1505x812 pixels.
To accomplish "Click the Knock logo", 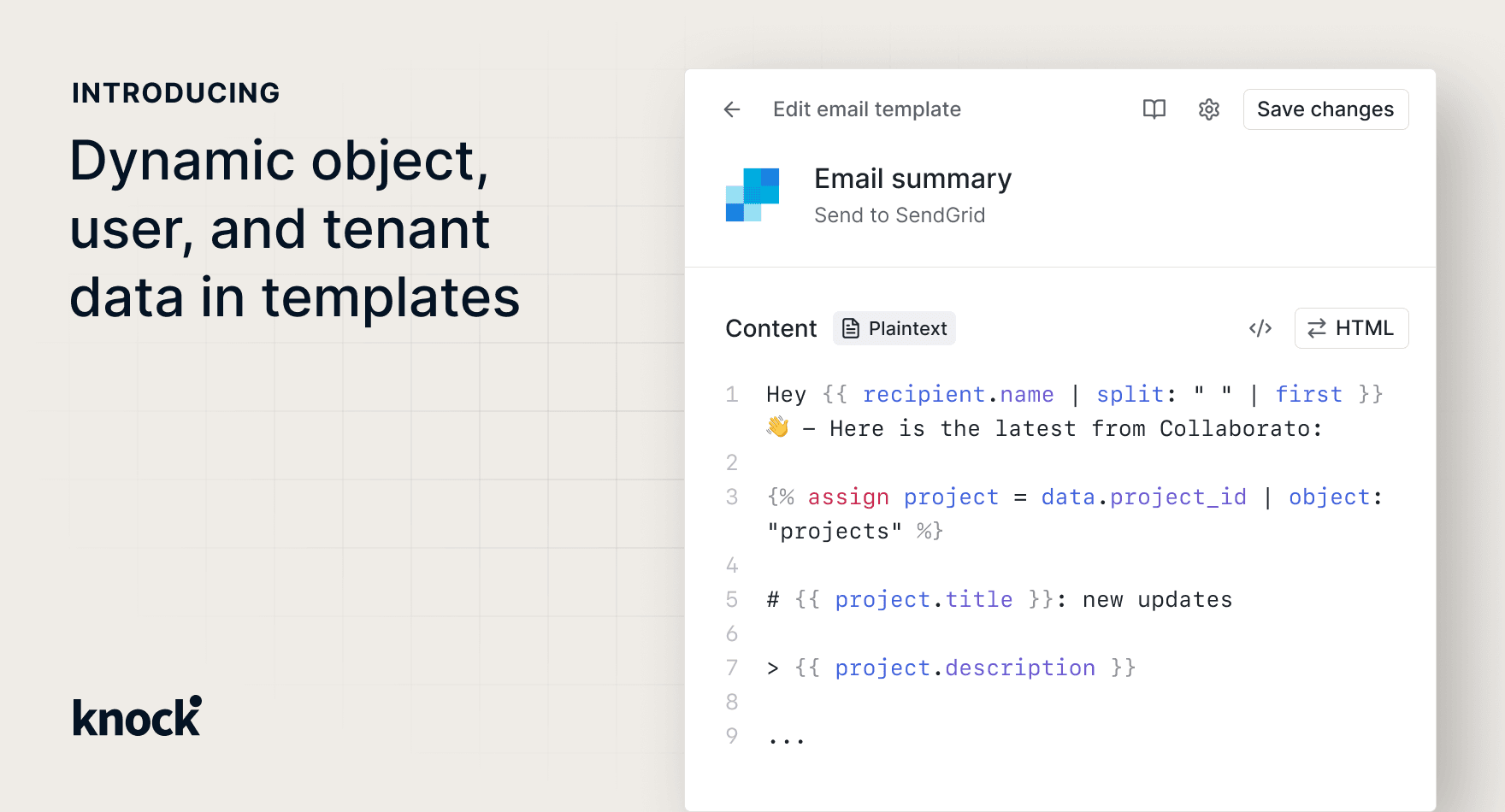I will 137,716.
